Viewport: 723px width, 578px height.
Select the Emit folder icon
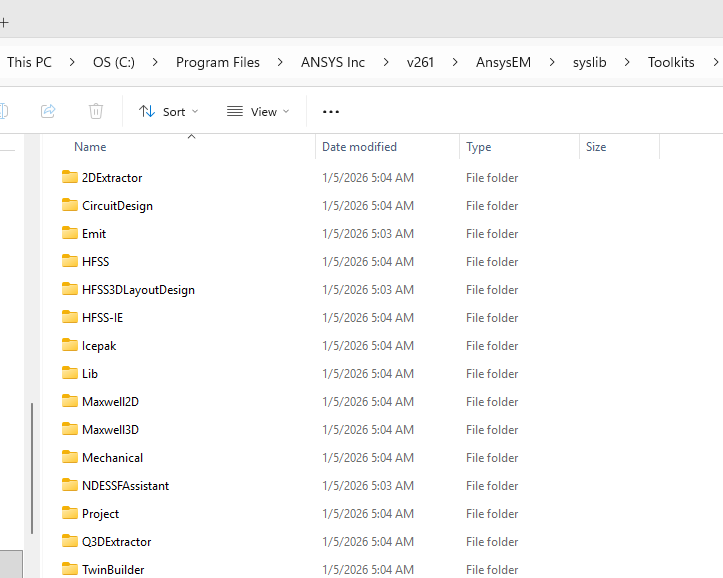[x=70, y=233]
